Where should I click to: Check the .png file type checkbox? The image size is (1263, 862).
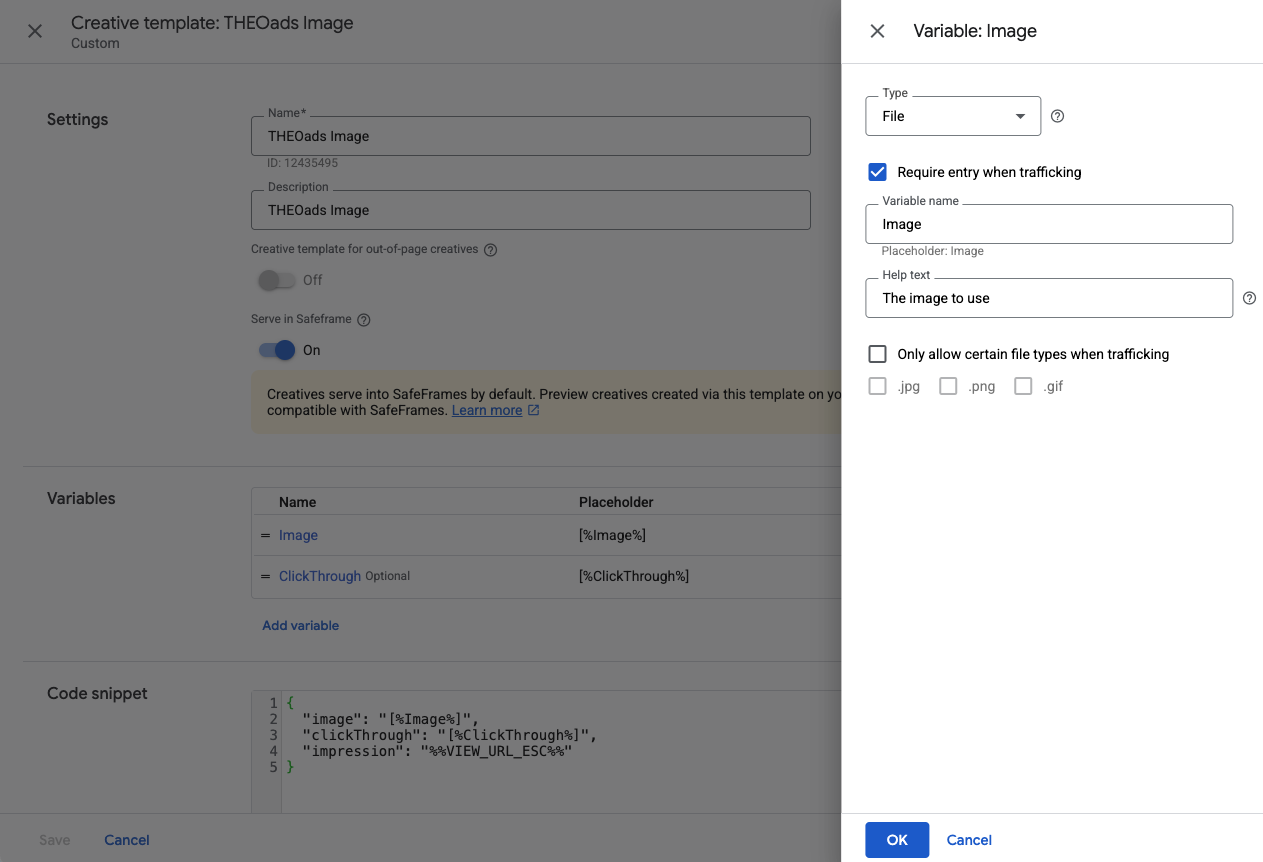(948, 385)
